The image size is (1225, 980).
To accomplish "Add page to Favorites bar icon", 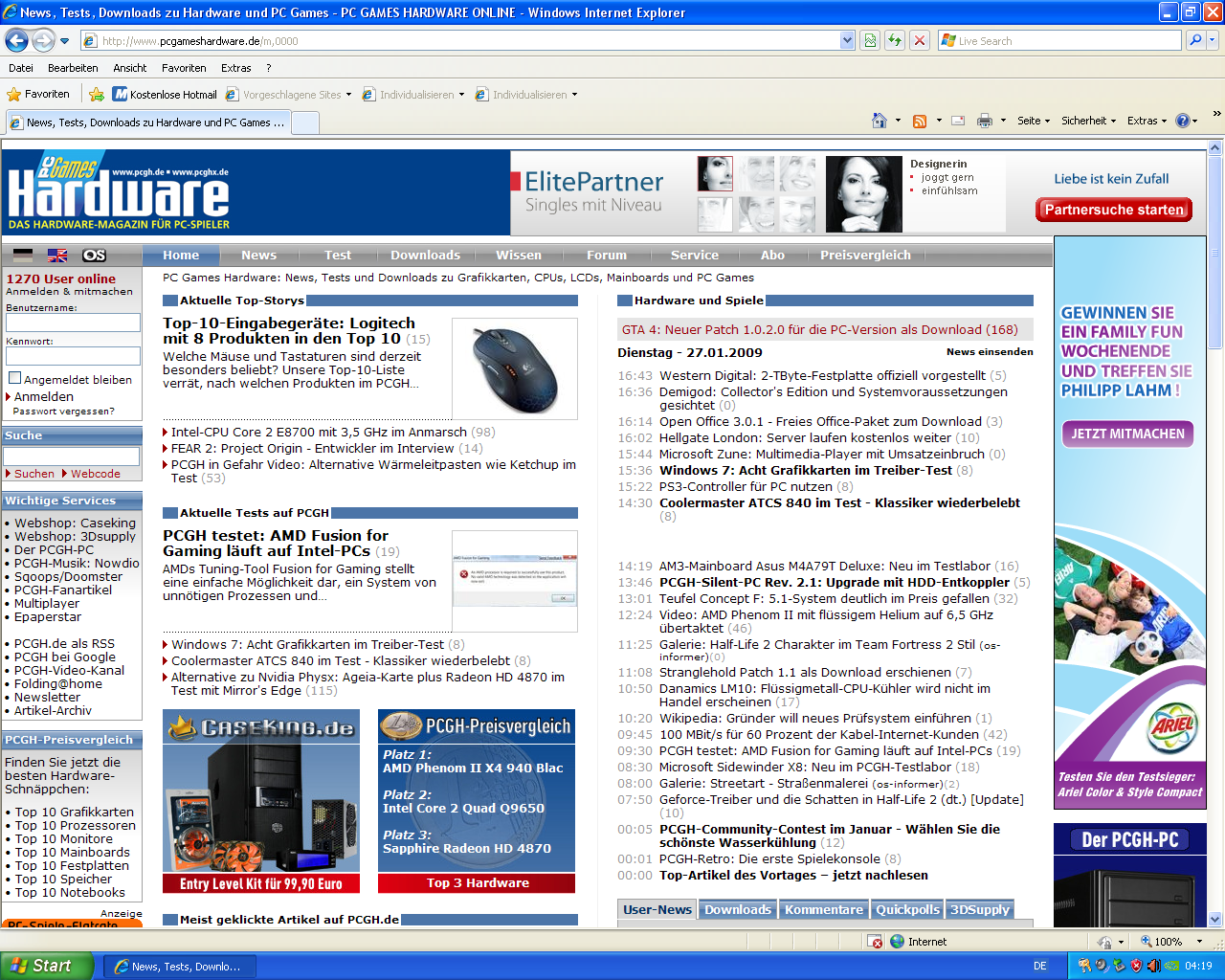I will (x=97, y=94).
